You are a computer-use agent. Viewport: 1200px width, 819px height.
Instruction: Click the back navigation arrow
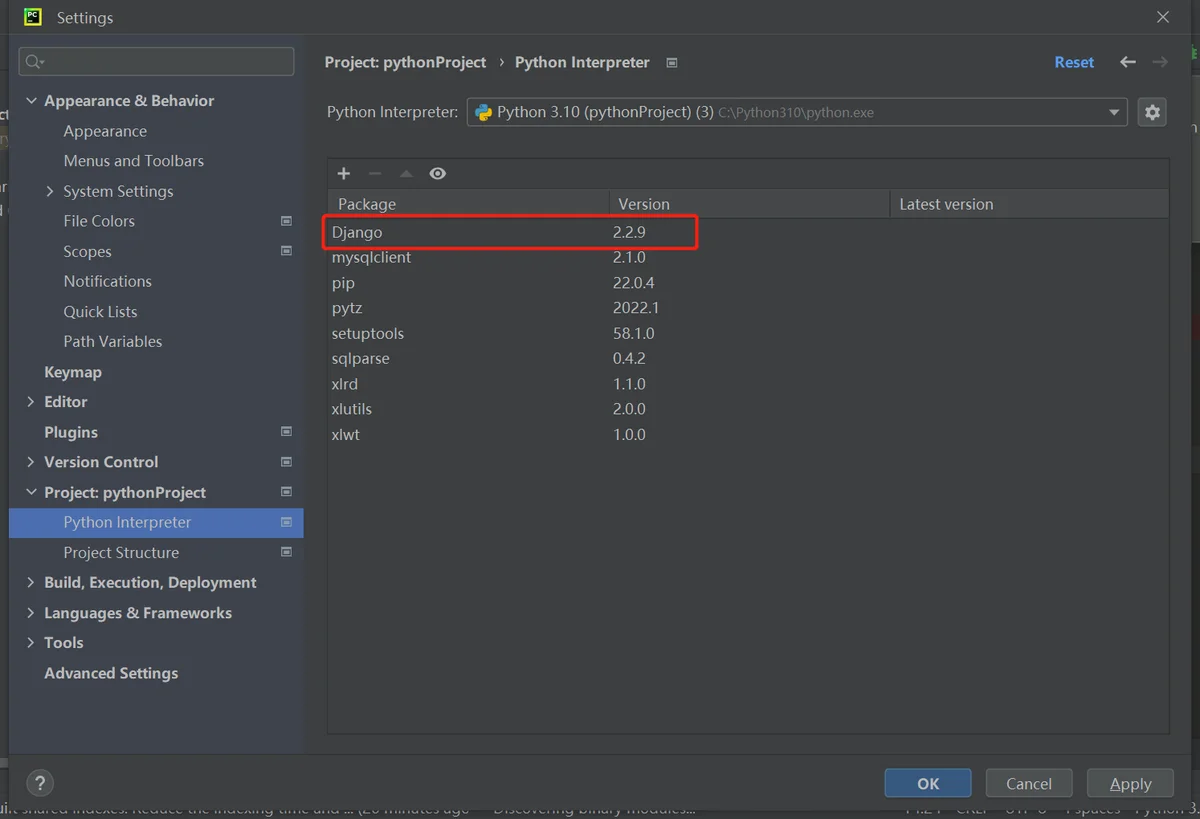(x=1128, y=62)
